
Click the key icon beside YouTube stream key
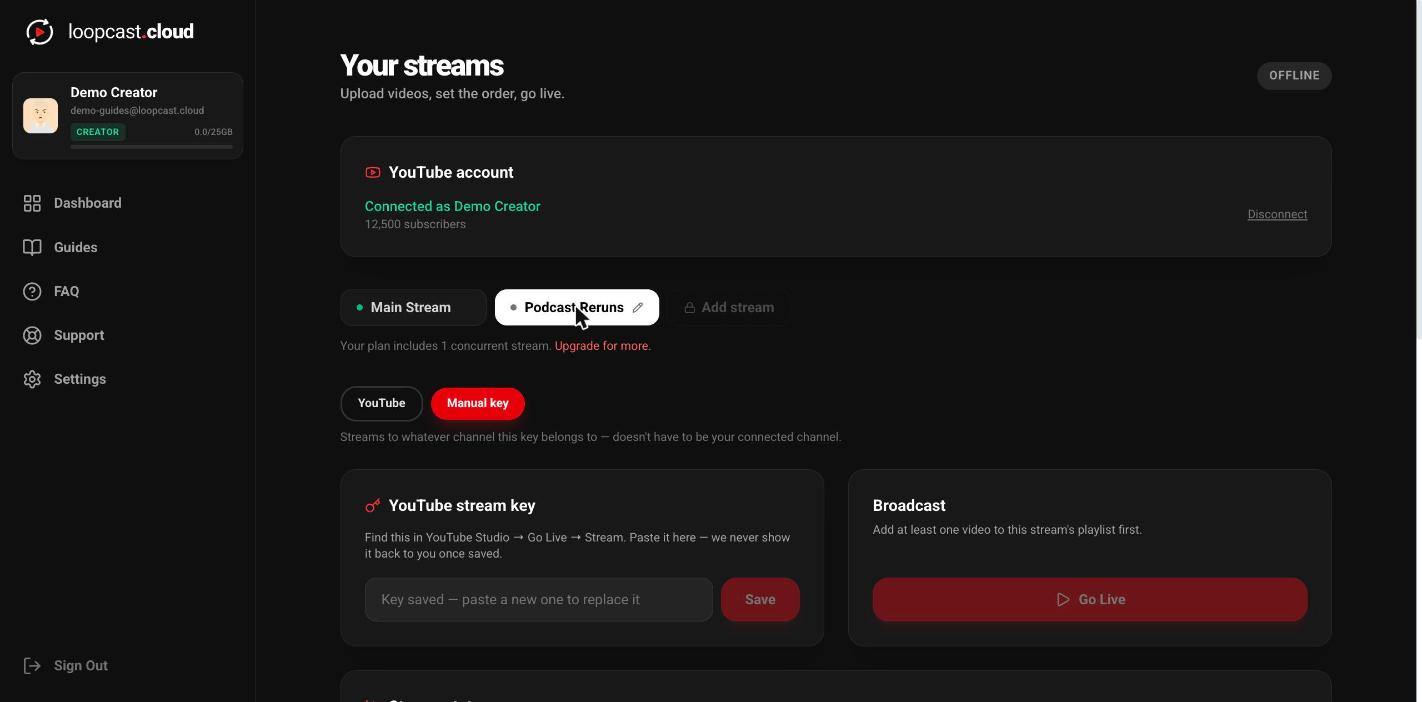point(373,506)
